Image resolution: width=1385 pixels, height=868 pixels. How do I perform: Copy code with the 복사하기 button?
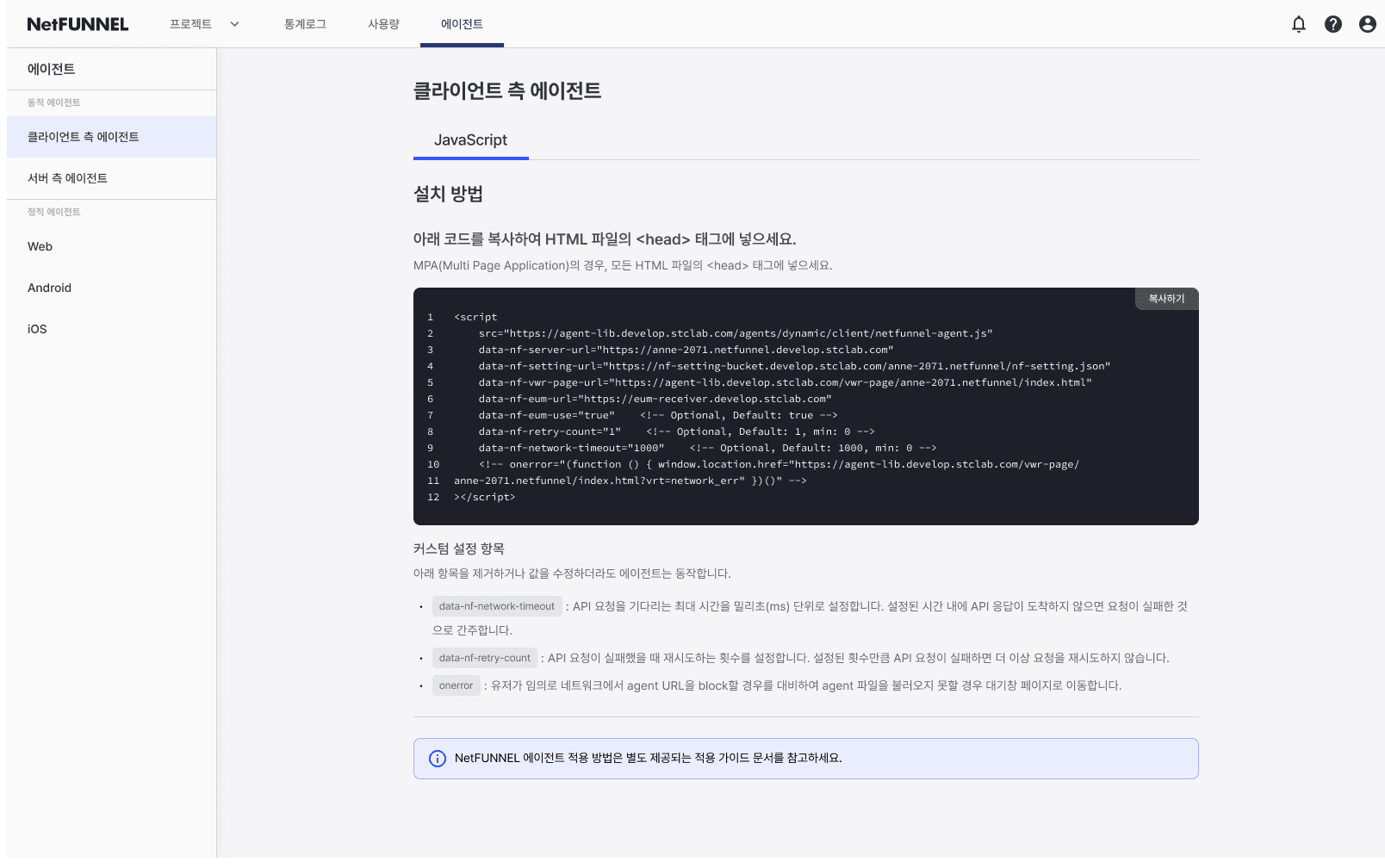(x=1166, y=299)
